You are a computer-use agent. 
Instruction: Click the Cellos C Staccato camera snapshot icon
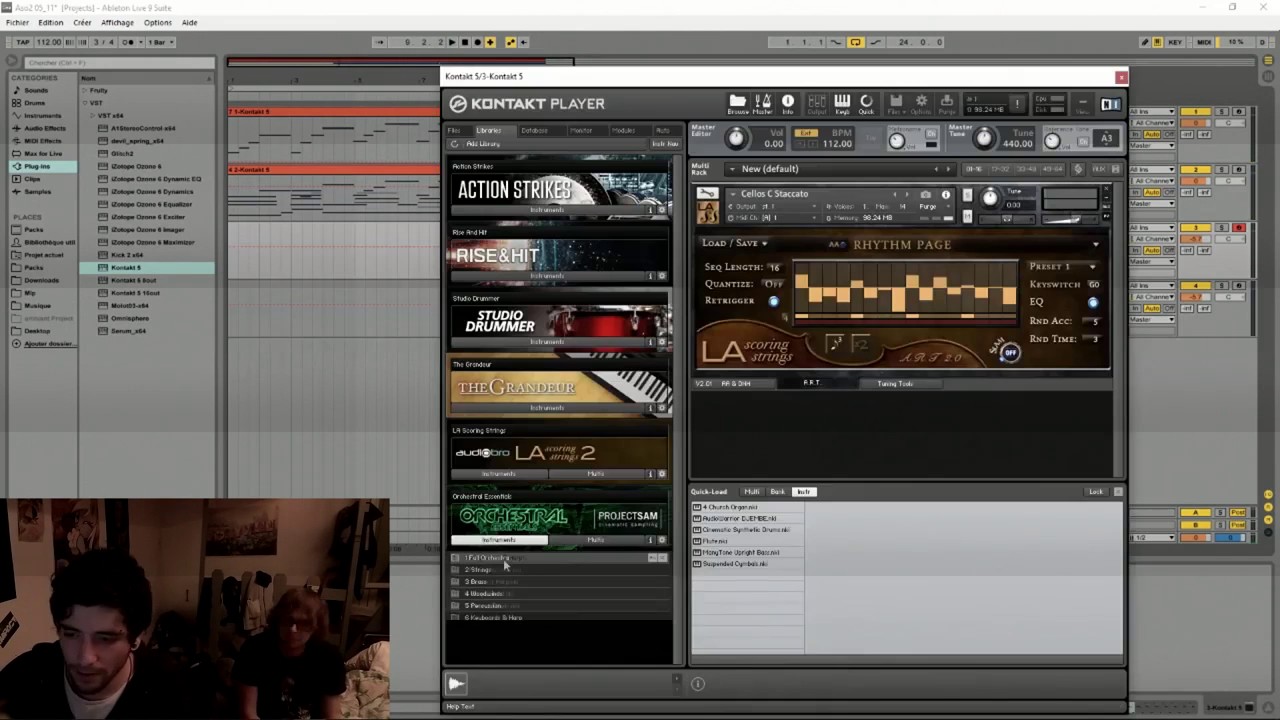[925, 194]
